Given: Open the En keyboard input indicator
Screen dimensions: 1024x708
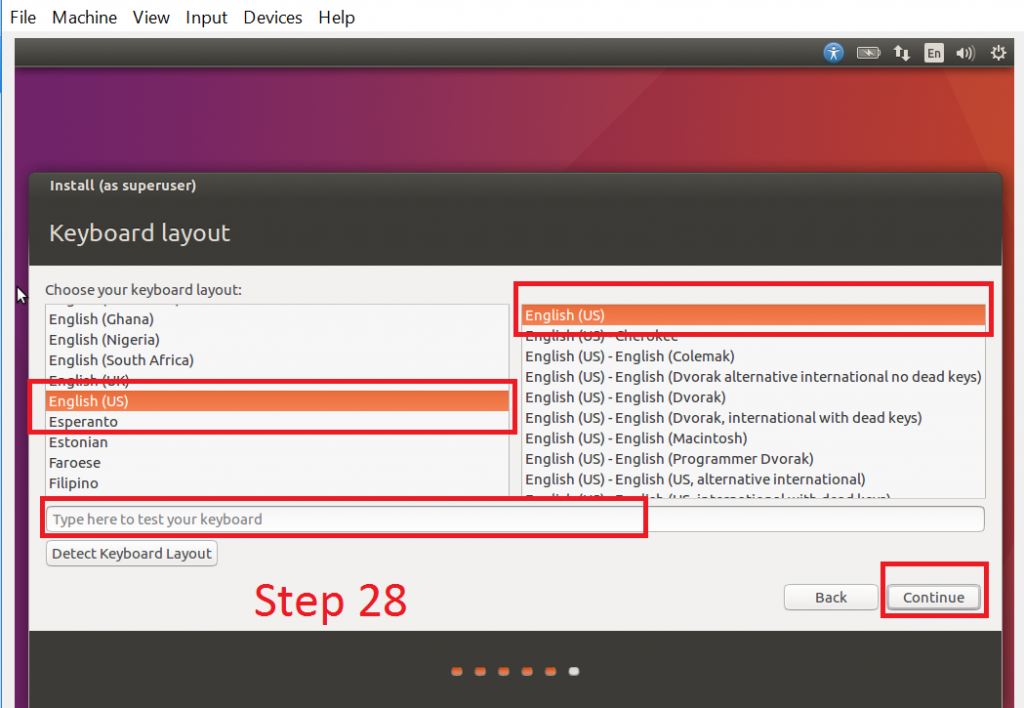Looking at the screenshot, I should [x=934, y=53].
